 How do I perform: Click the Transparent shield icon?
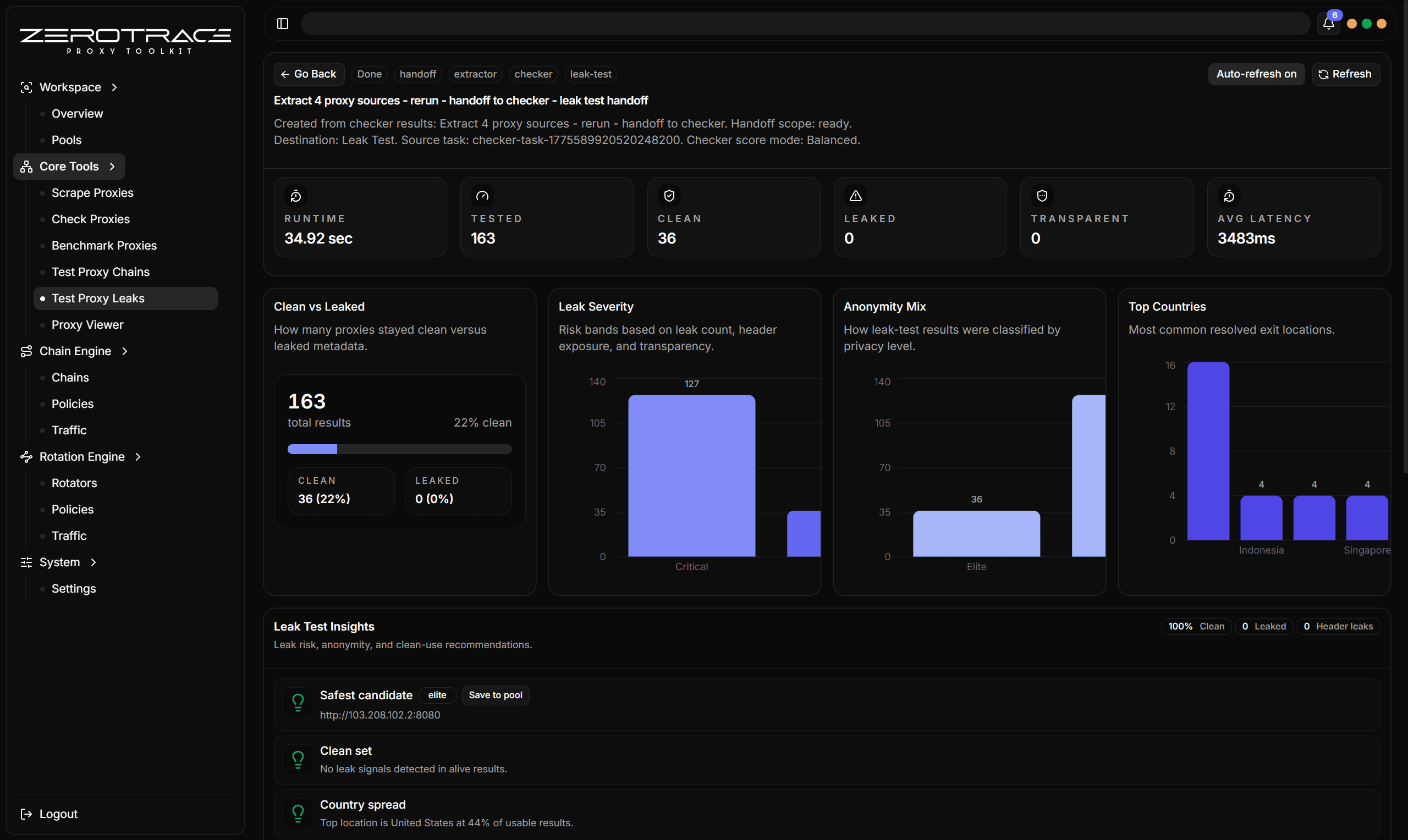[1042, 196]
